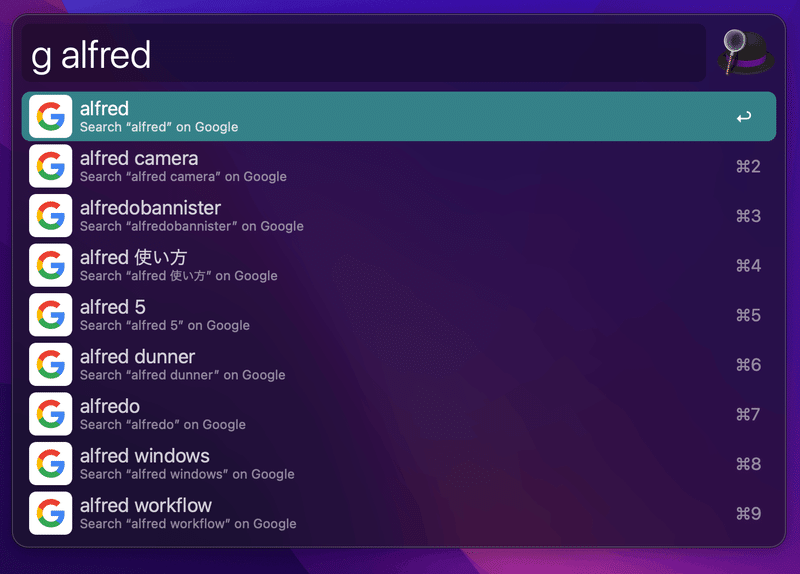Screen dimensions: 800x574
Task: Click subtitle 'Search “alfred 5” on Google'
Action: 165,326
